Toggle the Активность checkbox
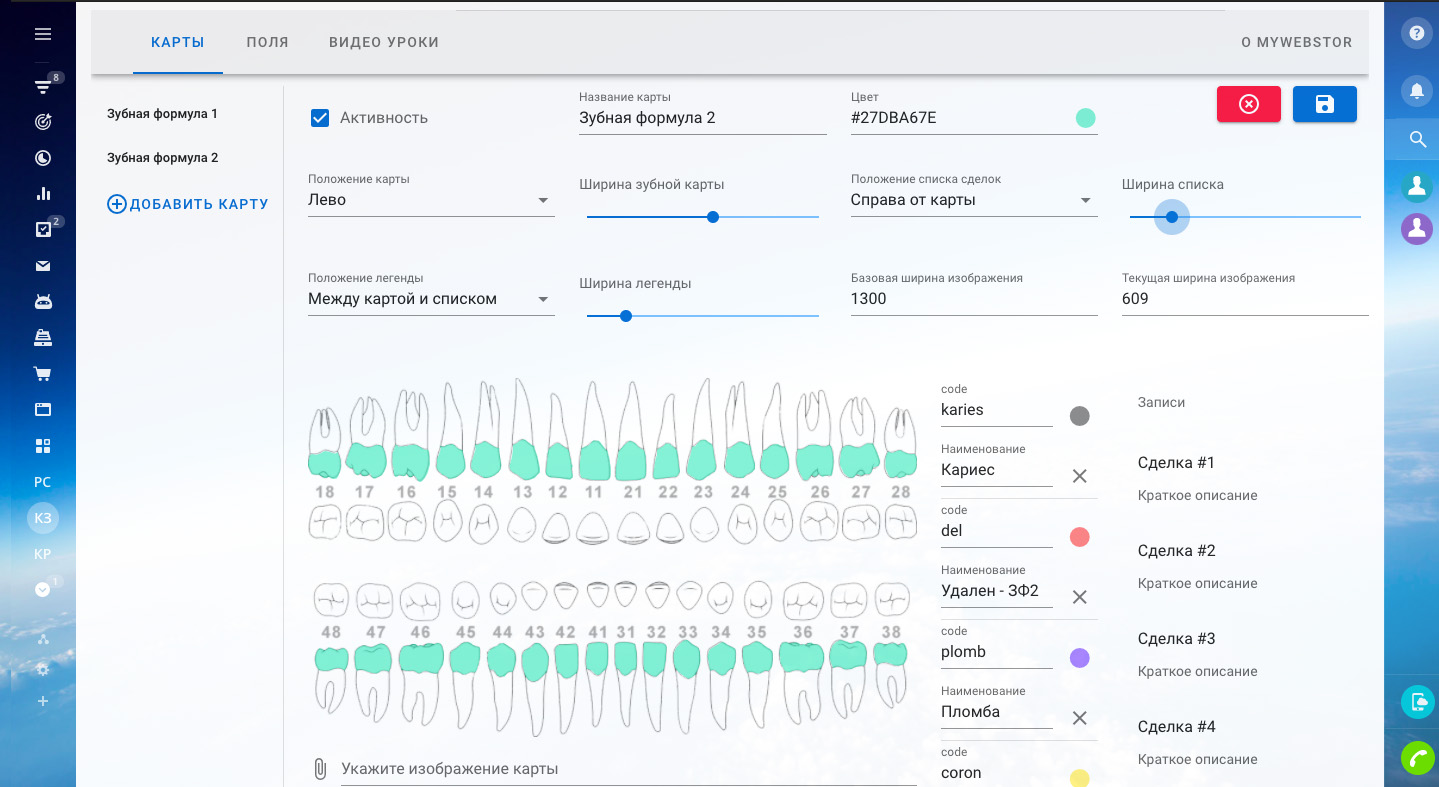This screenshot has height=787, width=1439. coord(320,118)
